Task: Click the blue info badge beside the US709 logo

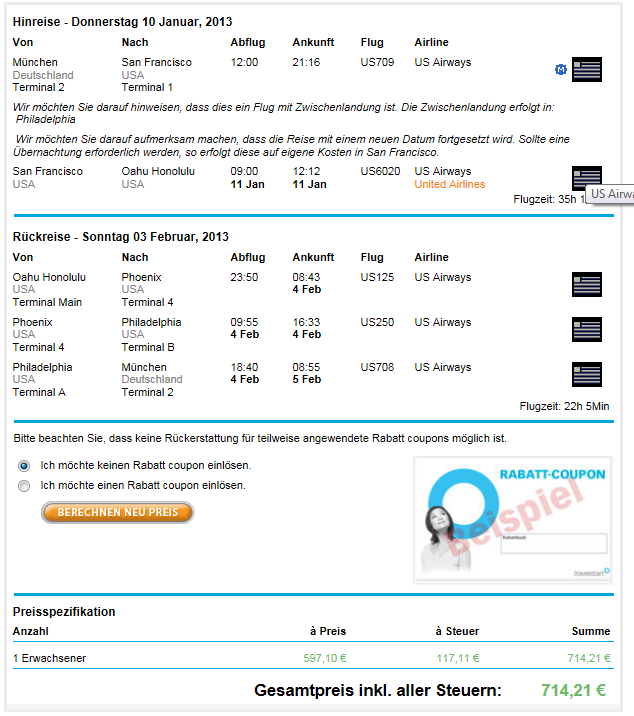Action: 560,69
